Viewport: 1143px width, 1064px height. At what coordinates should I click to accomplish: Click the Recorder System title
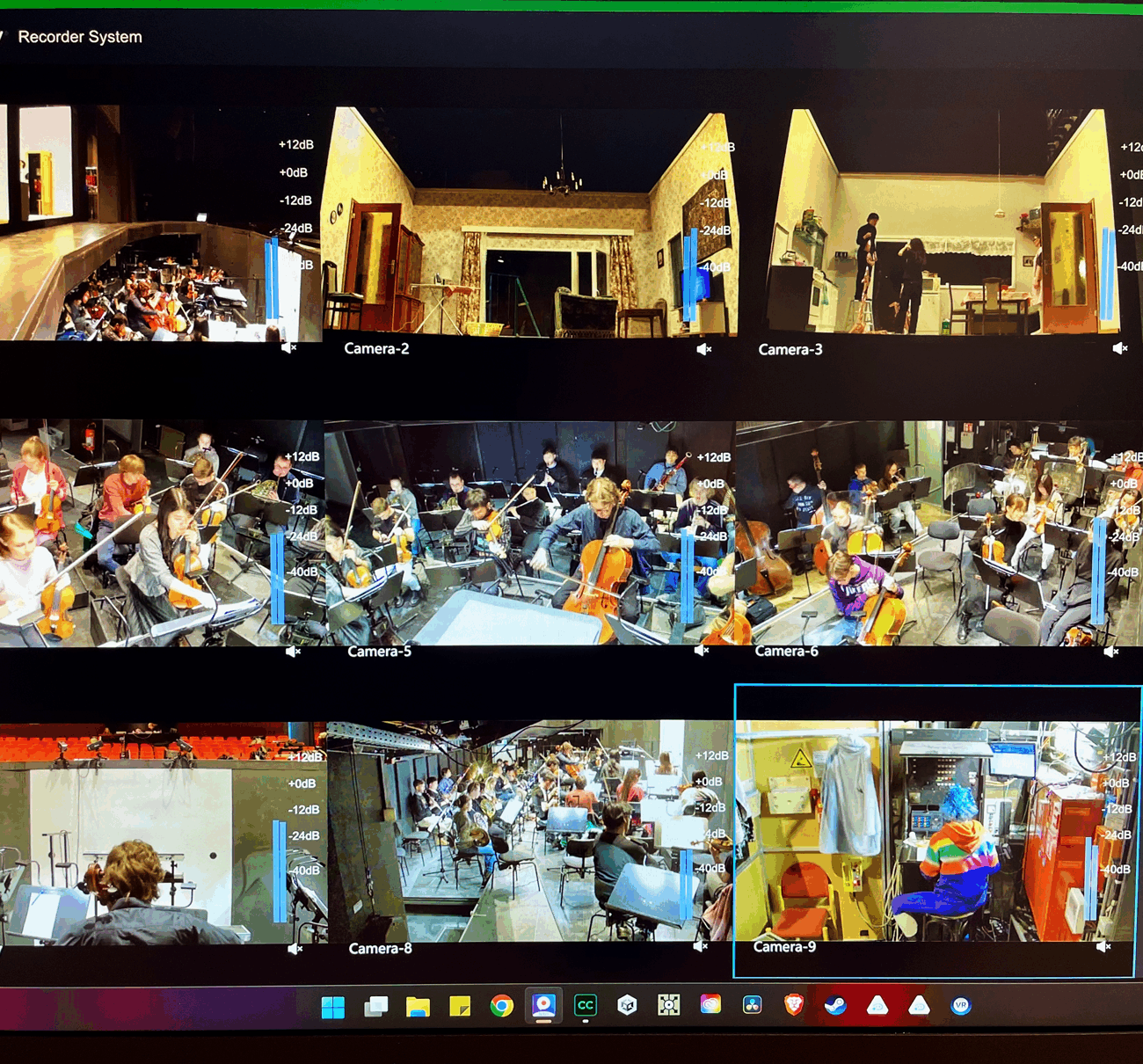(80, 37)
